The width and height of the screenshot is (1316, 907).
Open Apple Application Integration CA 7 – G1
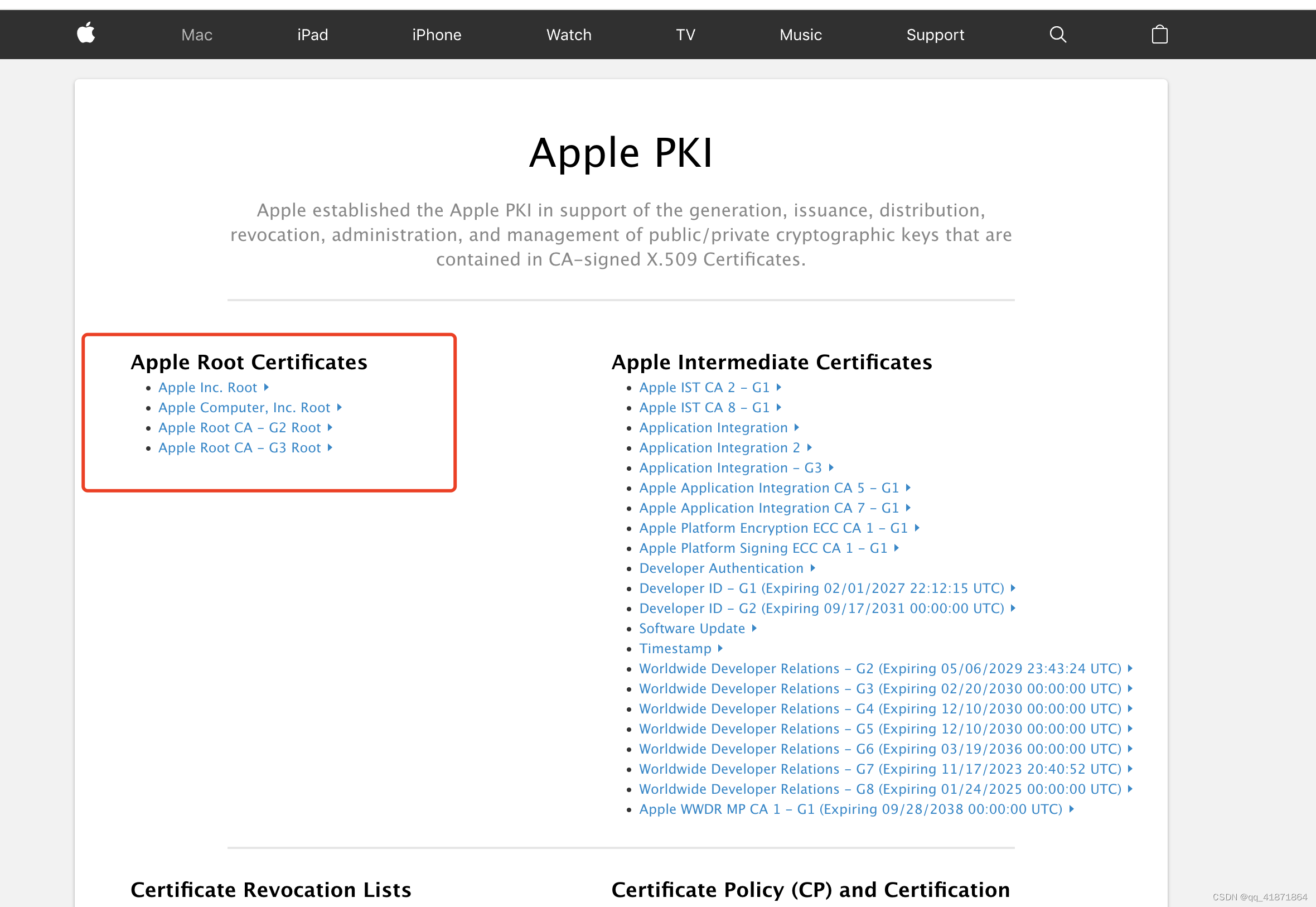pyautogui.click(x=775, y=508)
